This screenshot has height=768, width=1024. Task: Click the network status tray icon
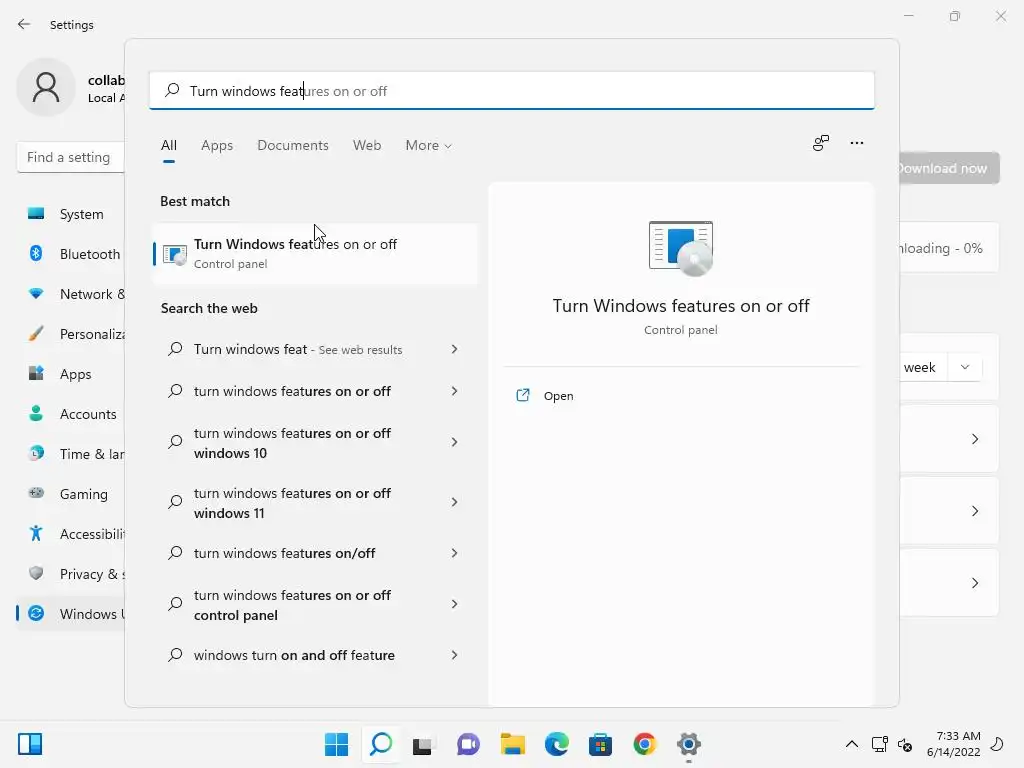(879, 744)
